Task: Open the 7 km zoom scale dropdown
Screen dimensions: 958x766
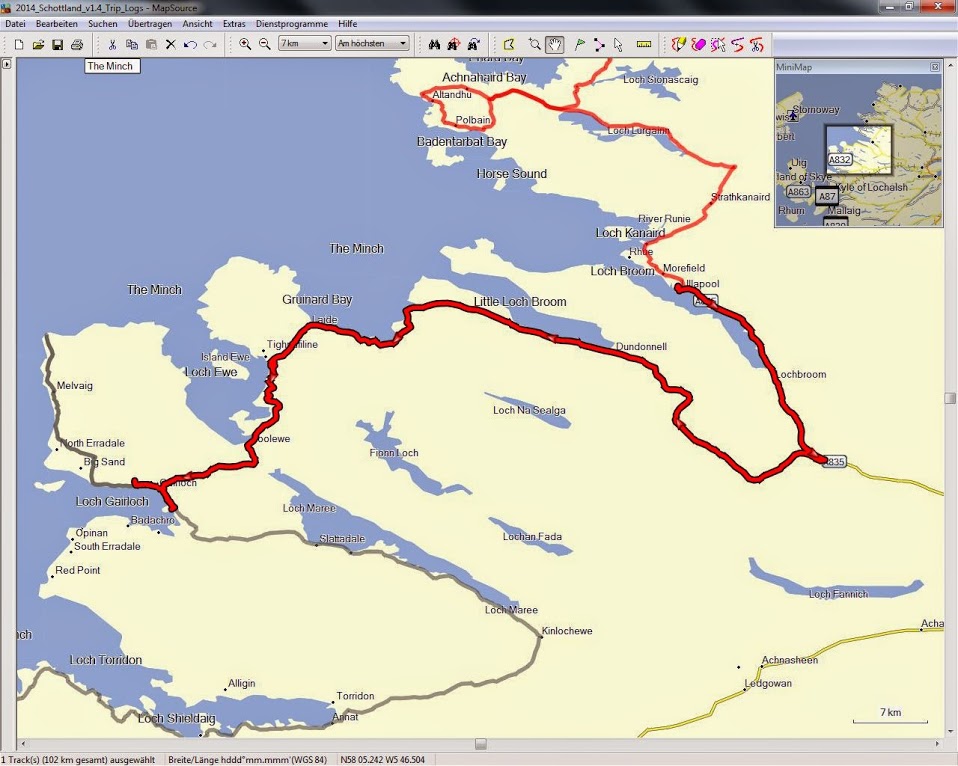Action: pos(305,44)
